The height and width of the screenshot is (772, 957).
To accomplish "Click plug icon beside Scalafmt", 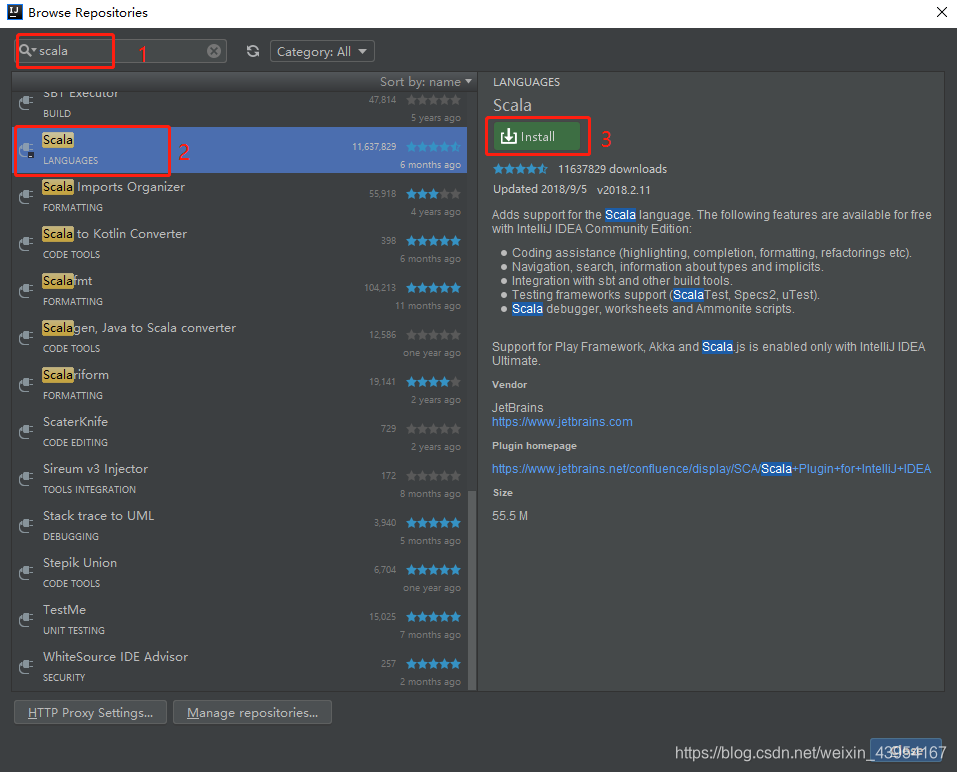I will pos(26,290).
